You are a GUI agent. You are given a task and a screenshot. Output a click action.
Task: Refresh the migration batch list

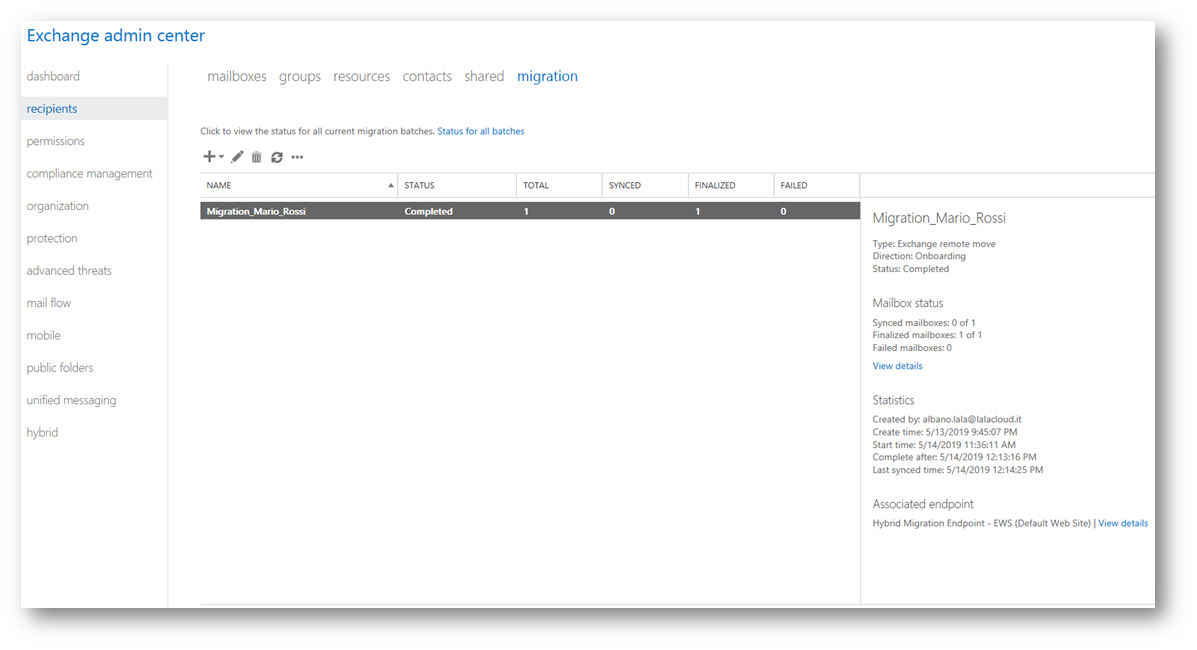[x=277, y=157]
